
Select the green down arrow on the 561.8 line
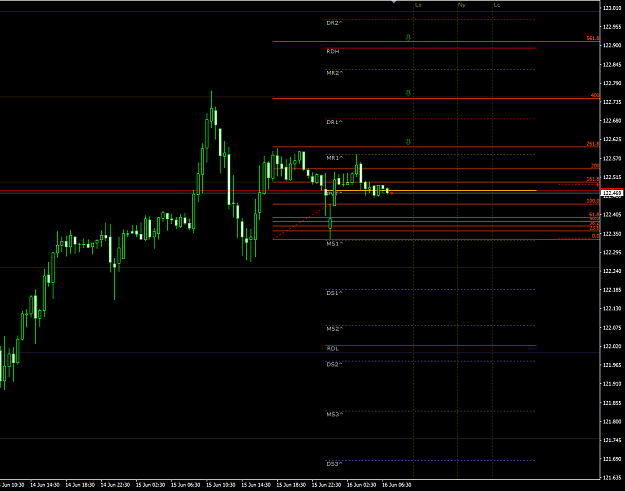408,37
